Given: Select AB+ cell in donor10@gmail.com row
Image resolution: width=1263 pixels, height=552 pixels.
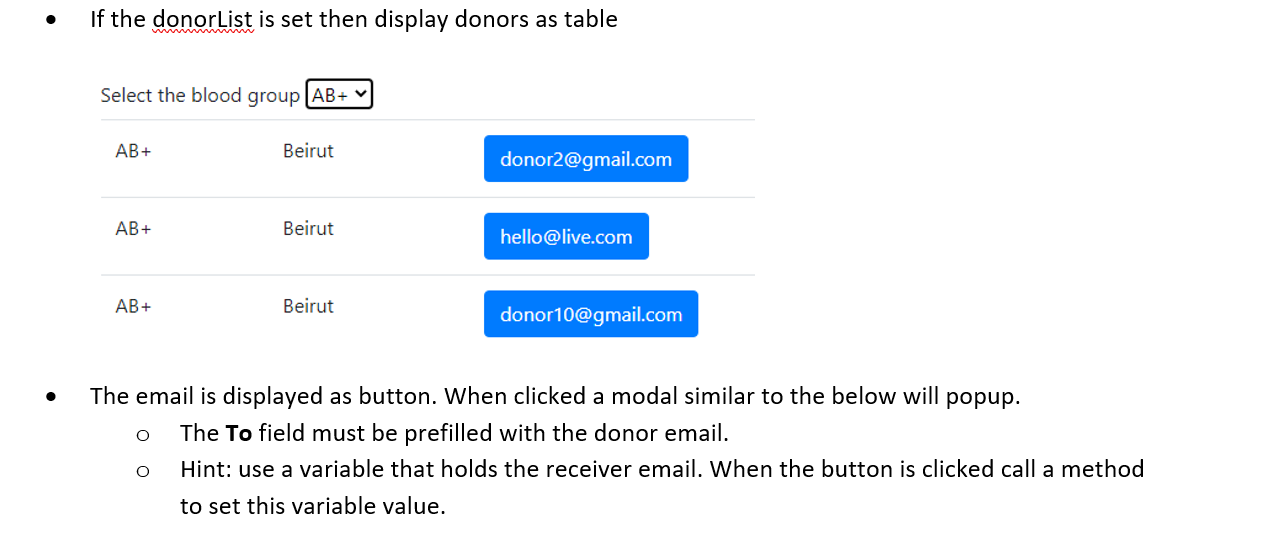Looking at the screenshot, I should coord(133,307).
